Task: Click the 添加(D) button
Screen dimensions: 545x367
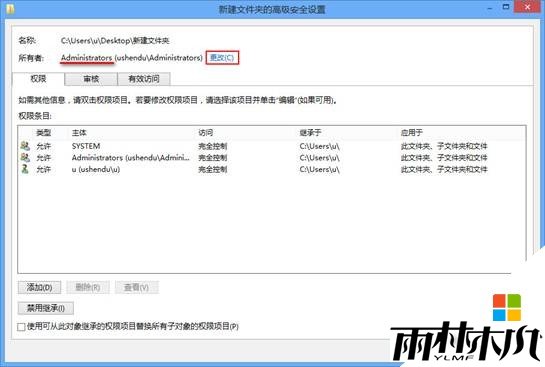Action: (39, 287)
